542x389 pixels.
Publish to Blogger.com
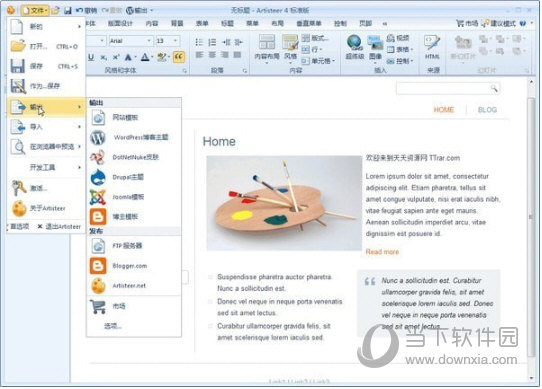[134, 266]
